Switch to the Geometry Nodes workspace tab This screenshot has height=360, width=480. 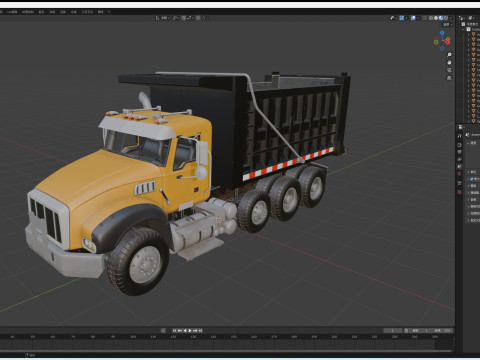pos(87,12)
